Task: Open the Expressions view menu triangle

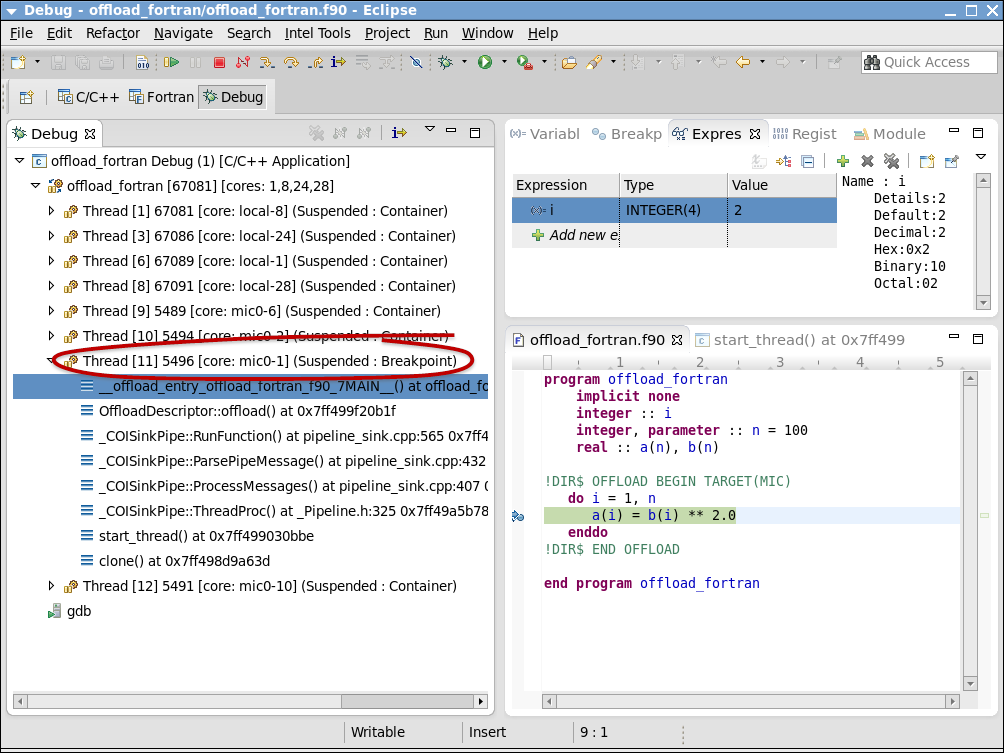Action: click(x=980, y=156)
